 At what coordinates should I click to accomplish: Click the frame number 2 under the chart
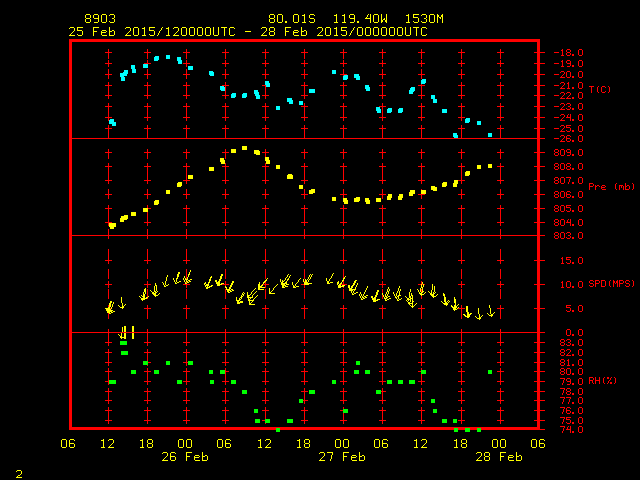click(19, 474)
